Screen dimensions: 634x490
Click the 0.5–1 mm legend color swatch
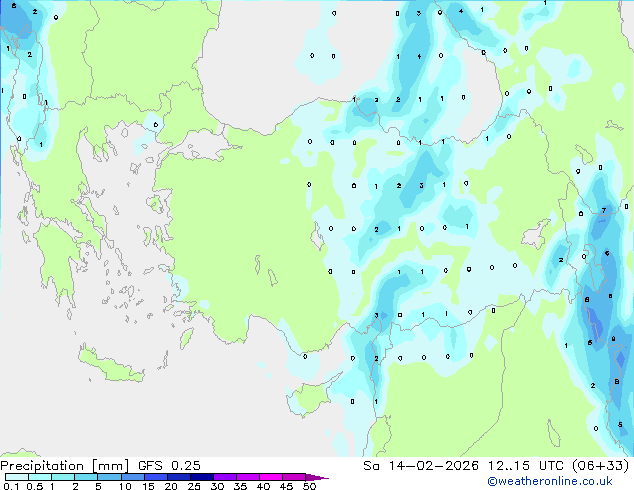click(x=40, y=477)
